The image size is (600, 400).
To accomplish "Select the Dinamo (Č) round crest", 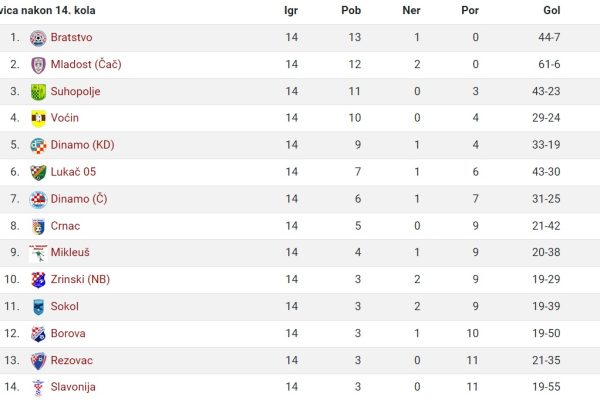I will pyautogui.click(x=38, y=199).
